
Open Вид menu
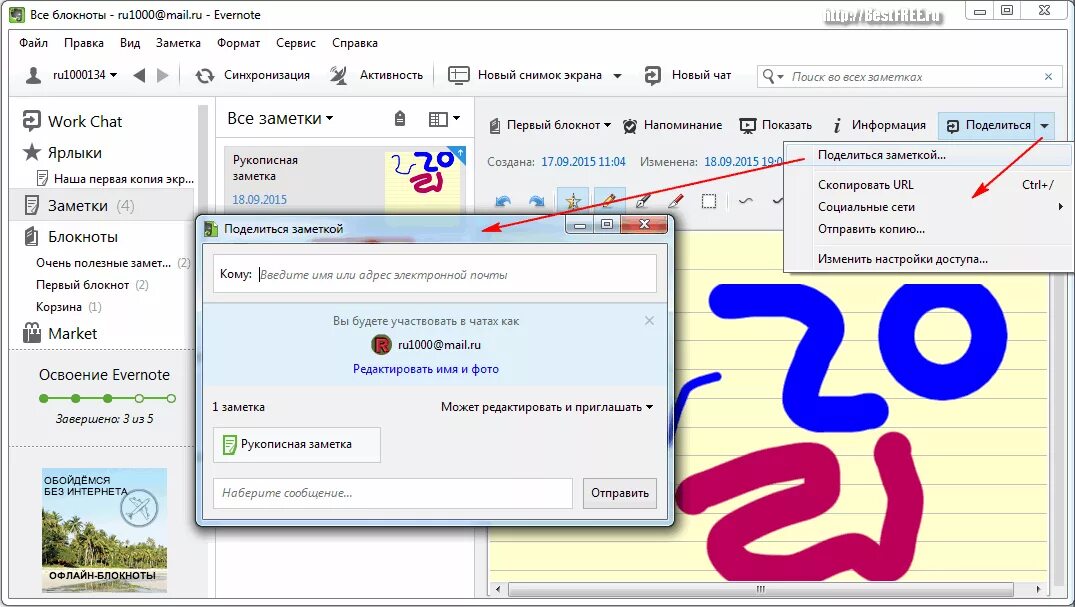pyautogui.click(x=130, y=43)
